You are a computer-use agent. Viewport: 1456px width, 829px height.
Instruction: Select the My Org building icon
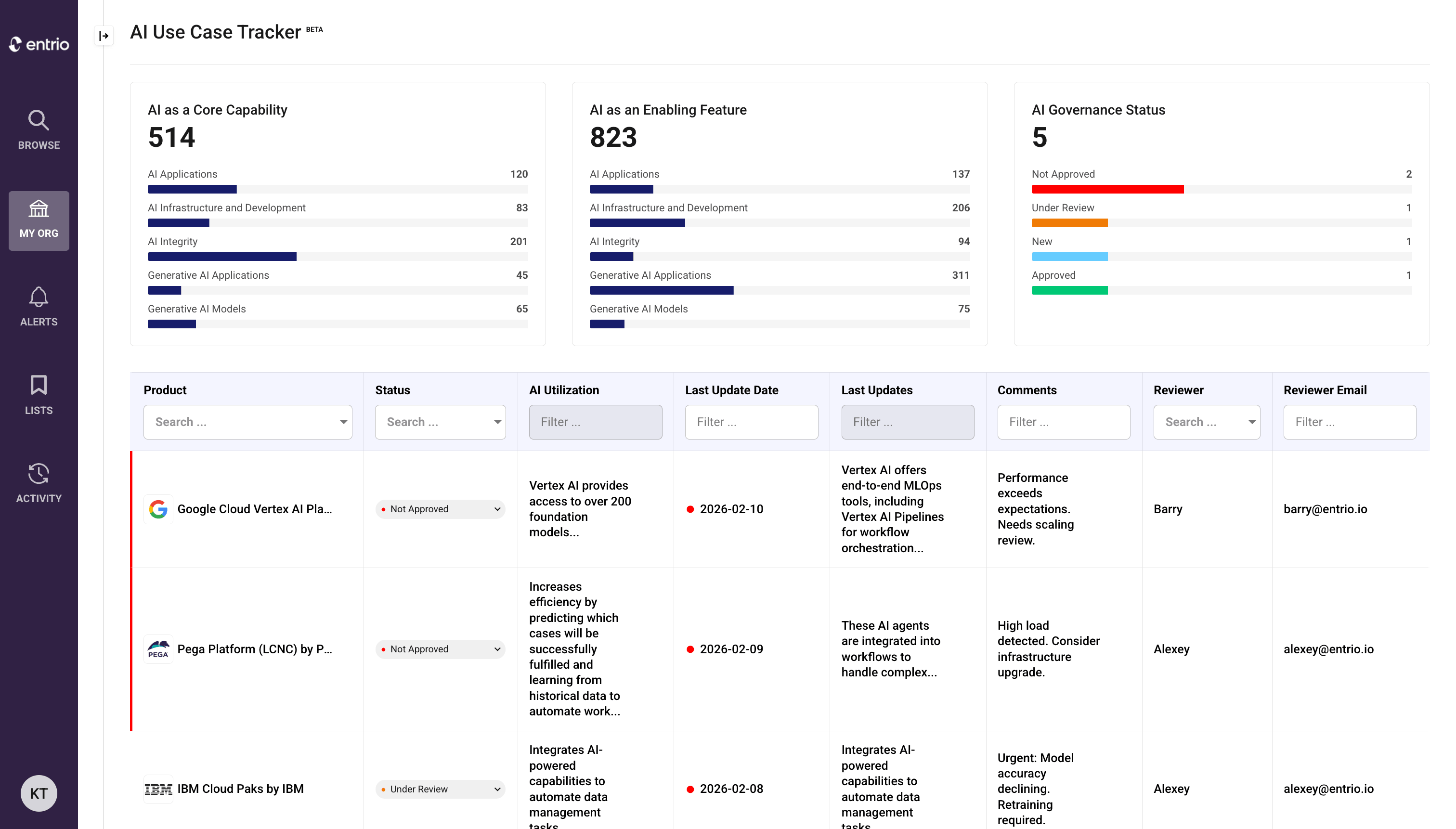[39, 209]
